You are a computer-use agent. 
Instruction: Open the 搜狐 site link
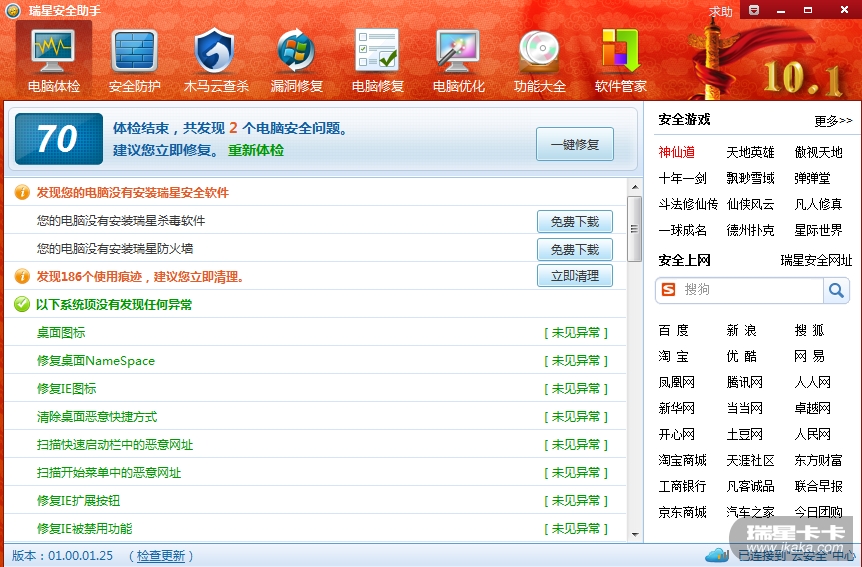[x=810, y=331]
